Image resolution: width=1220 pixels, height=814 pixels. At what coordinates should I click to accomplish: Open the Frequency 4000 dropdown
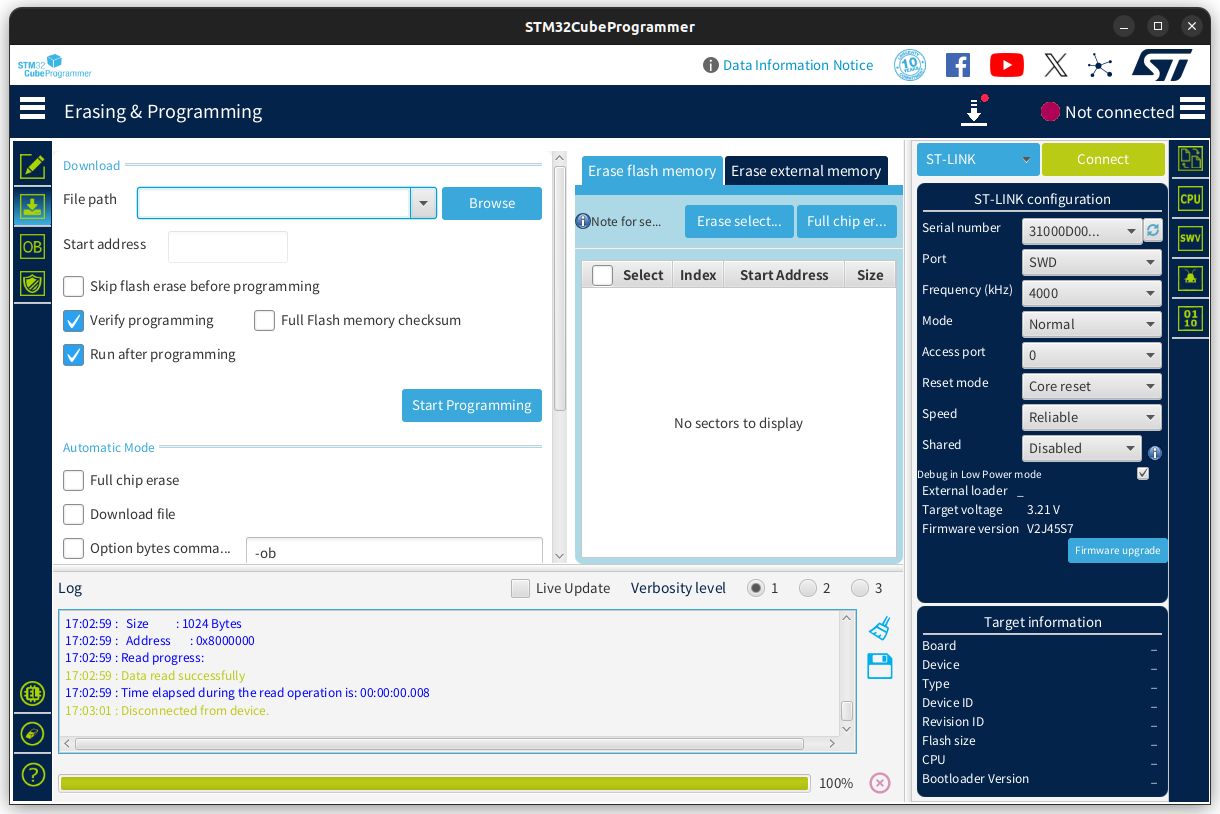tap(1092, 294)
